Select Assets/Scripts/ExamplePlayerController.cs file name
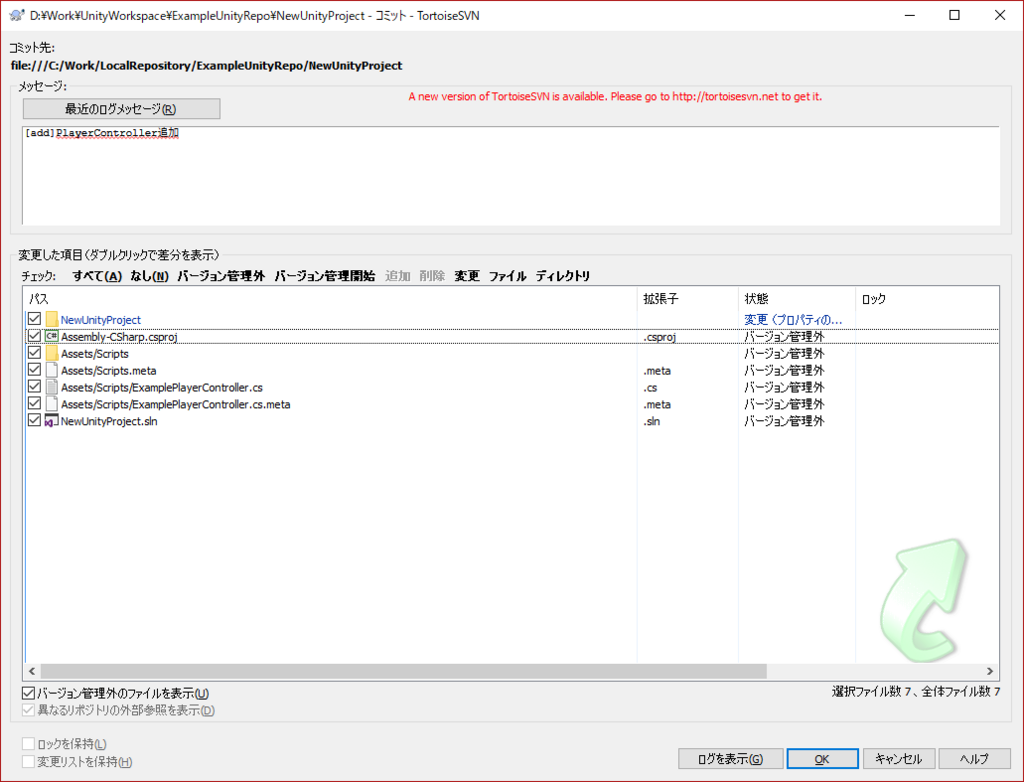Viewport: 1024px width, 782px height. (162, 387)
